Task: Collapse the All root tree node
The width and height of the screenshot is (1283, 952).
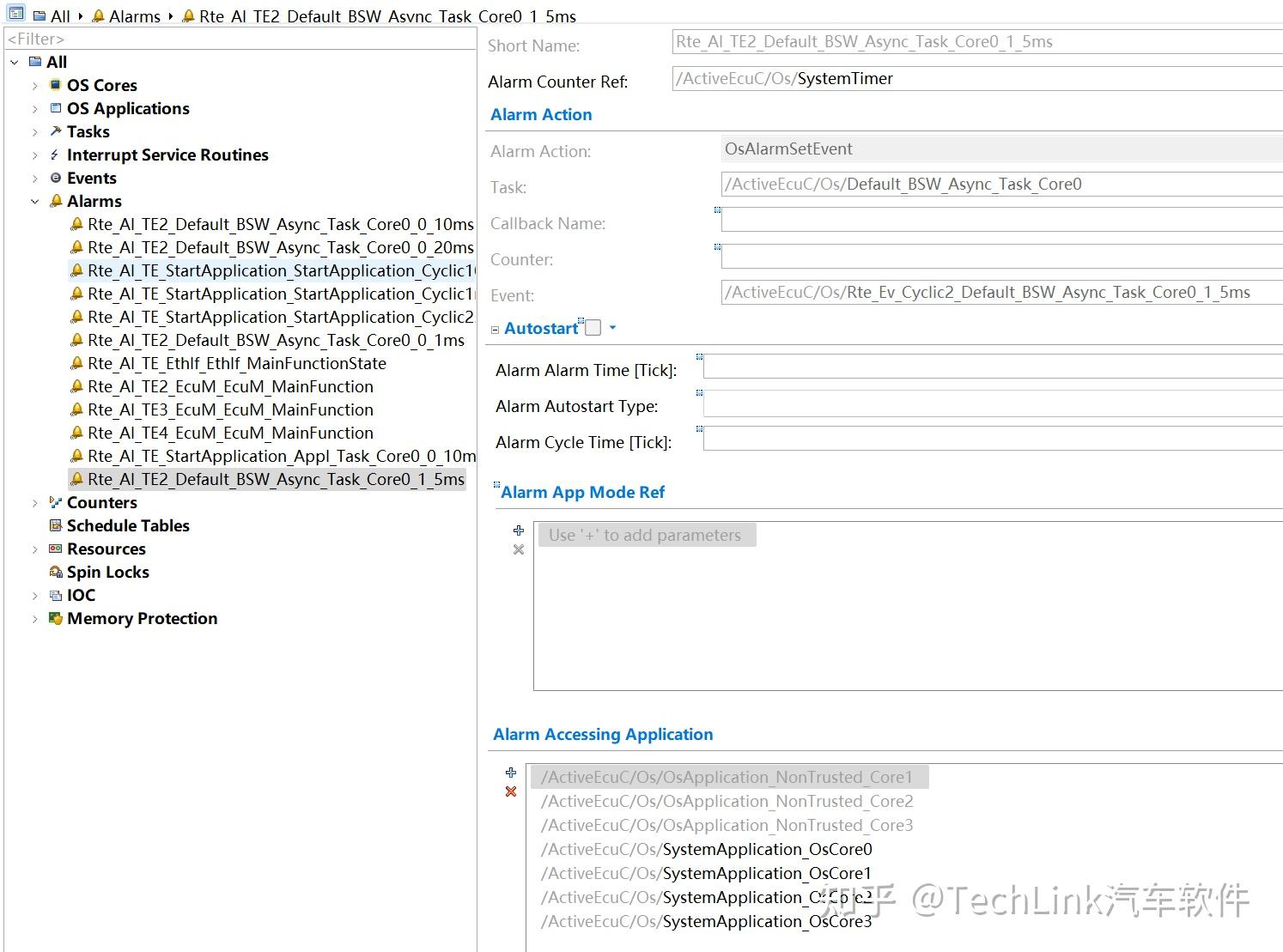Action: pos(15,62)
